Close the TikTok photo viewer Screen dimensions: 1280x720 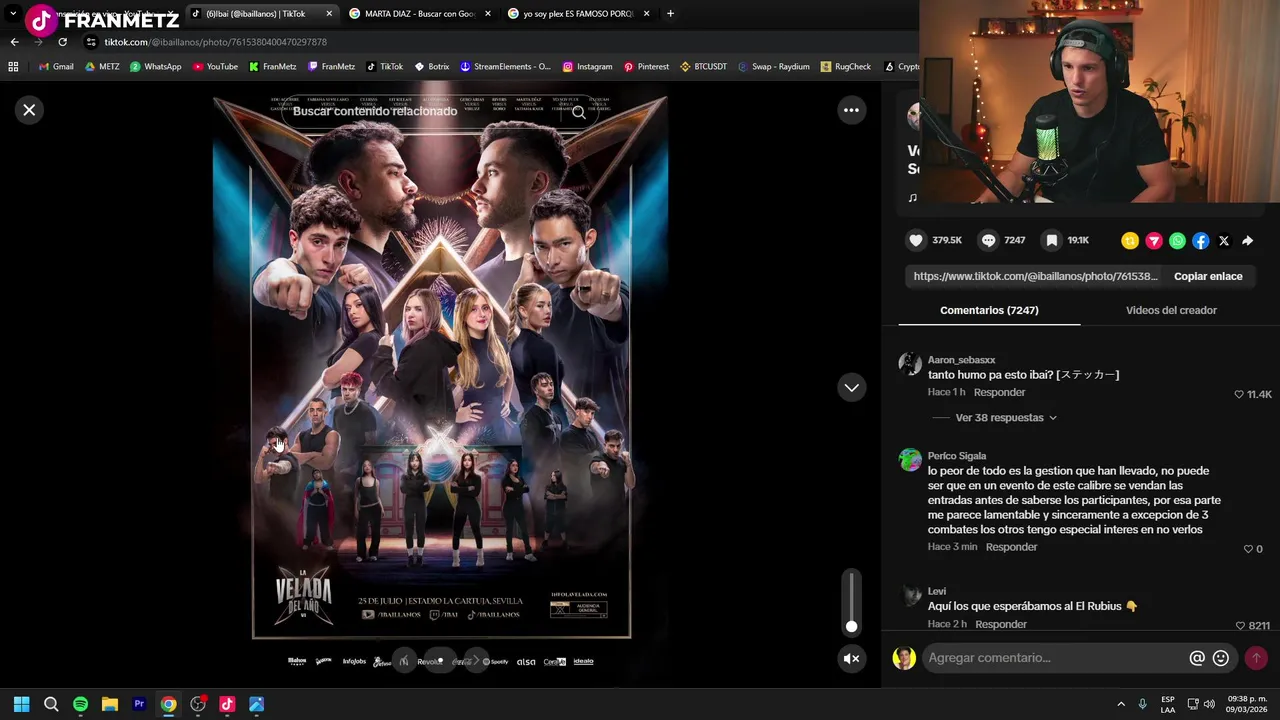[29, 110]
